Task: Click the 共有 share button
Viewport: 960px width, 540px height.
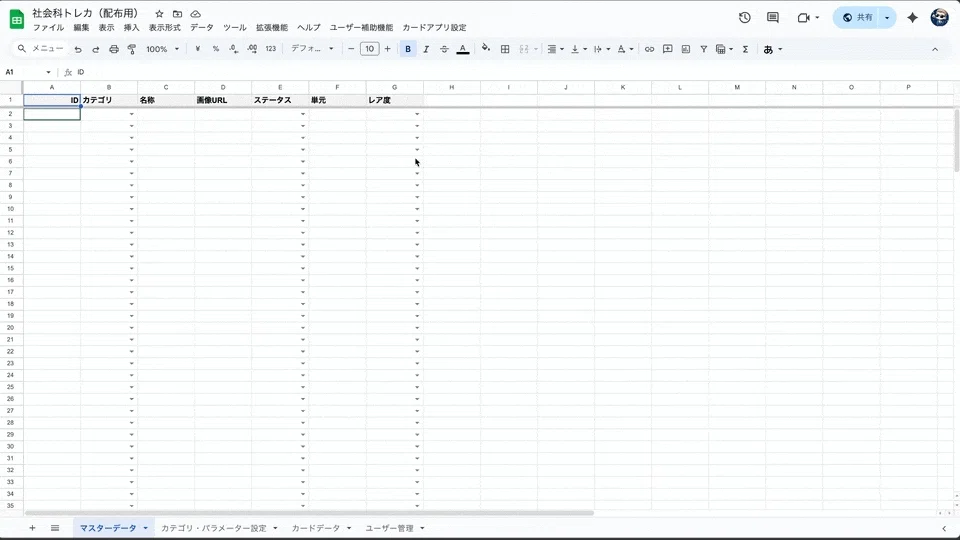Action: pyautogui.click(x=857, y=18)
